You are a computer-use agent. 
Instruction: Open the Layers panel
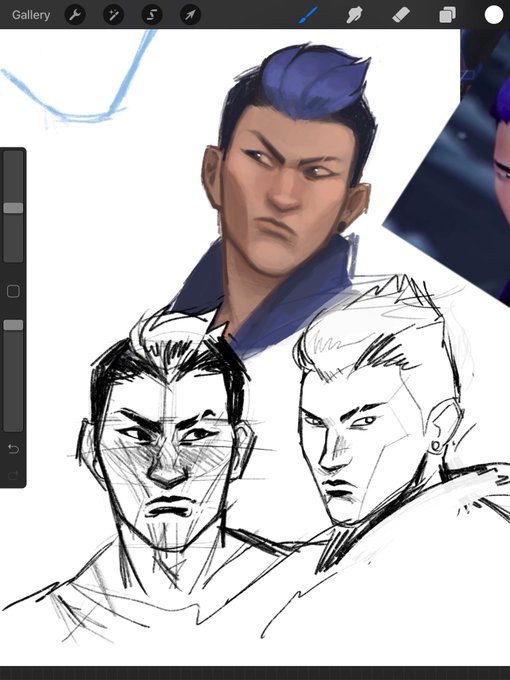click(448, 15)
